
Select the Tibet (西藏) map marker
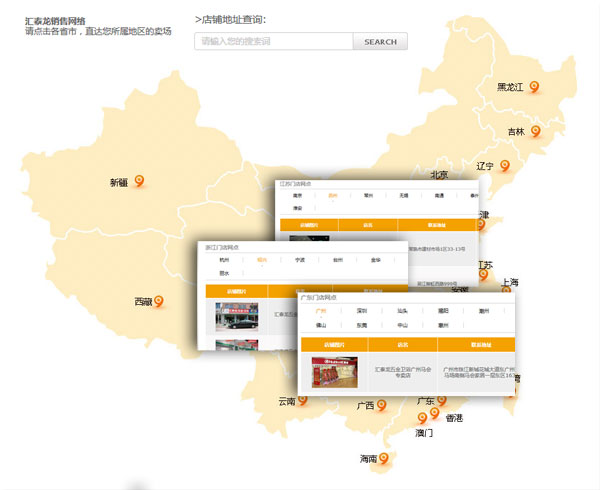pos(158,301)
